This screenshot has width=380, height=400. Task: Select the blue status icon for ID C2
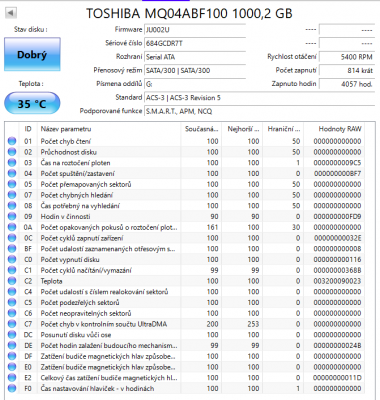[12, 281]
